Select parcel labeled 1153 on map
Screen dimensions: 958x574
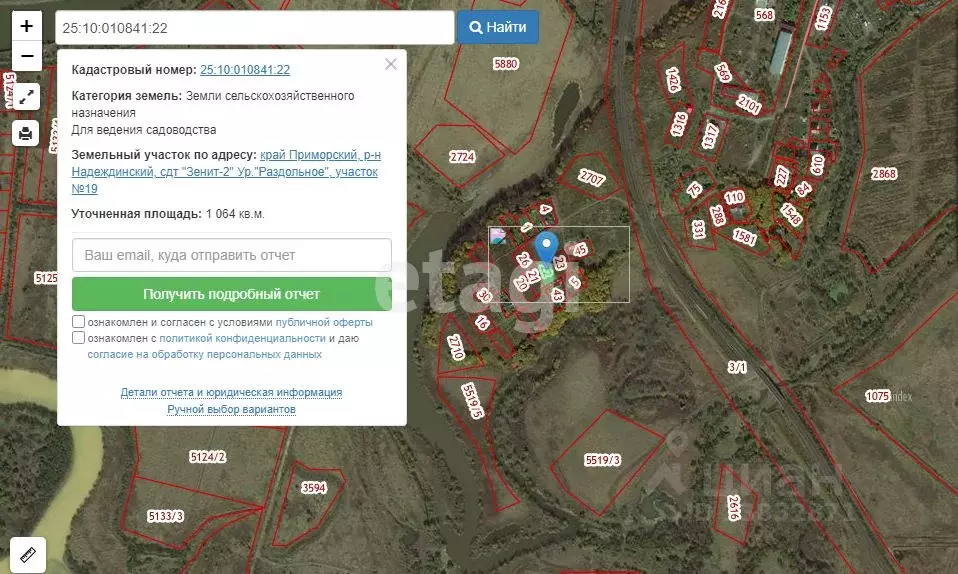pos(824,18)
